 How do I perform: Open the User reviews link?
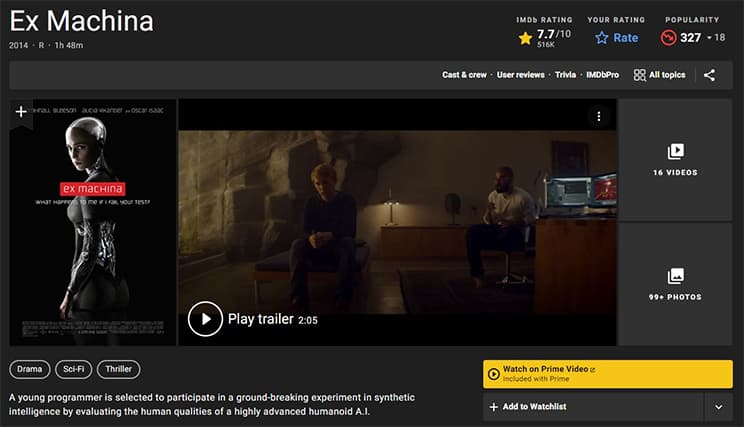(521, 75)
